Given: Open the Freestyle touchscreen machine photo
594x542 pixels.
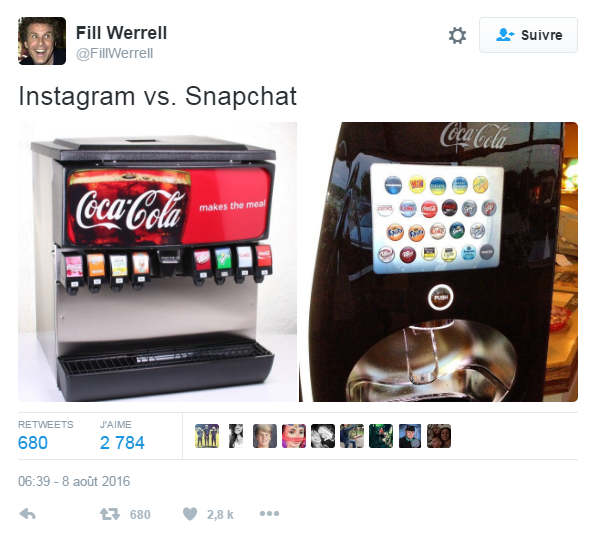Looking at the screenshot, I should click(x=438, y=262).
